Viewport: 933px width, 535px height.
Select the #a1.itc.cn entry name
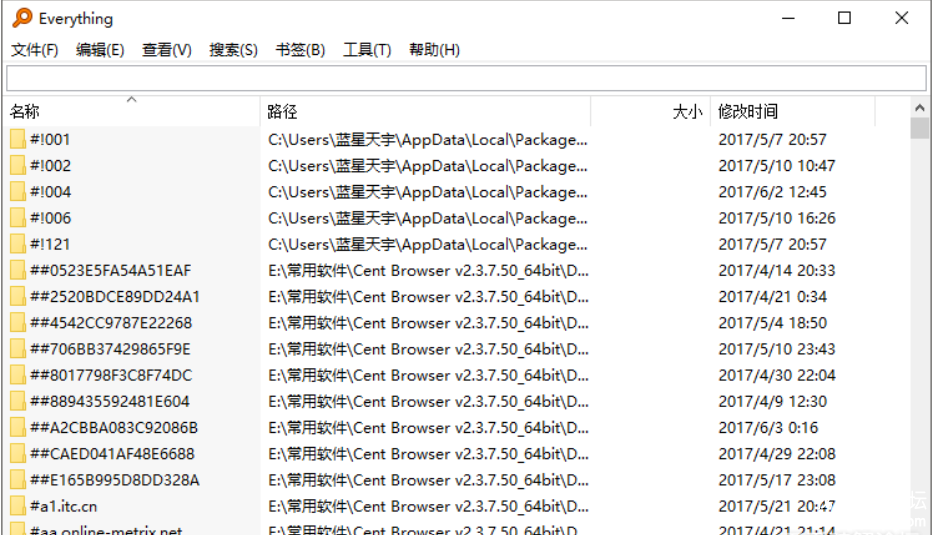coord(64,506)
